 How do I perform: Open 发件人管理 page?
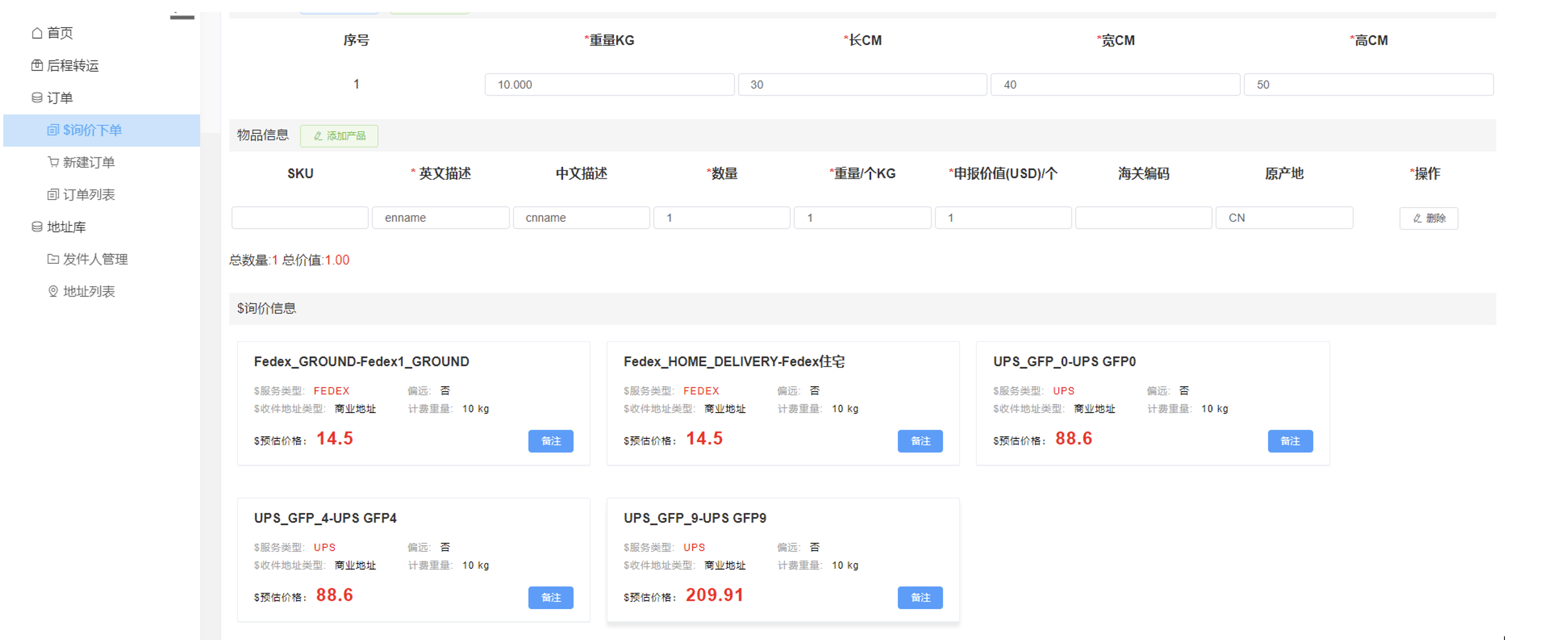(x=95, y=259)
